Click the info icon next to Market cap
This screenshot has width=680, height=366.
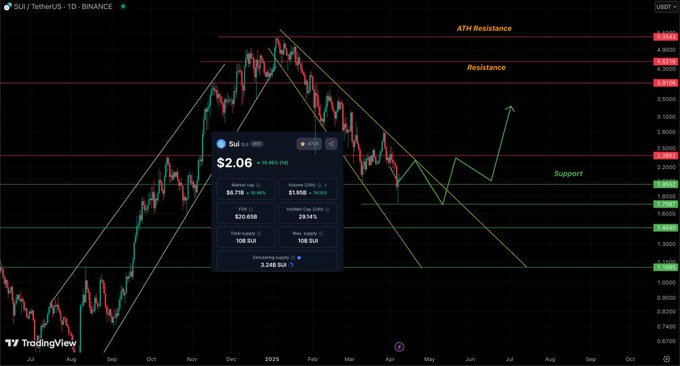(258, 185)
